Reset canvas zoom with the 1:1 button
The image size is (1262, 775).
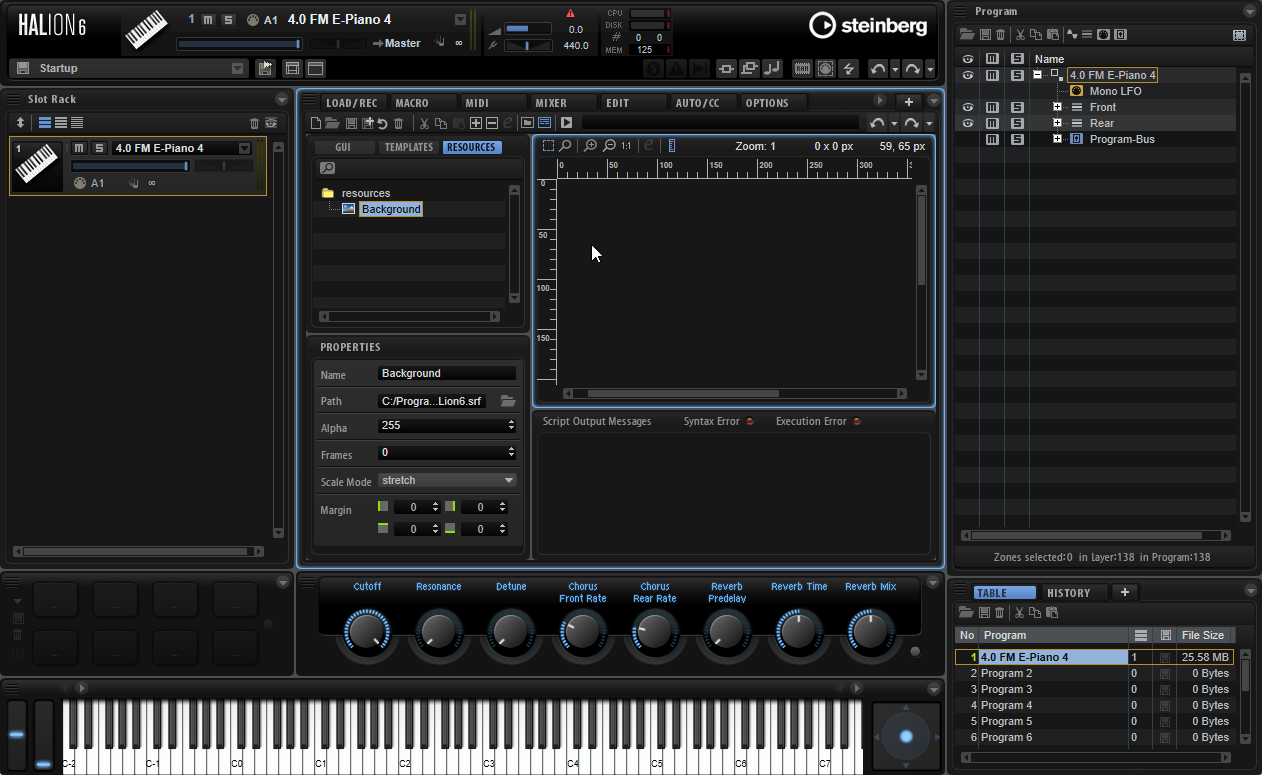(626, 146)
